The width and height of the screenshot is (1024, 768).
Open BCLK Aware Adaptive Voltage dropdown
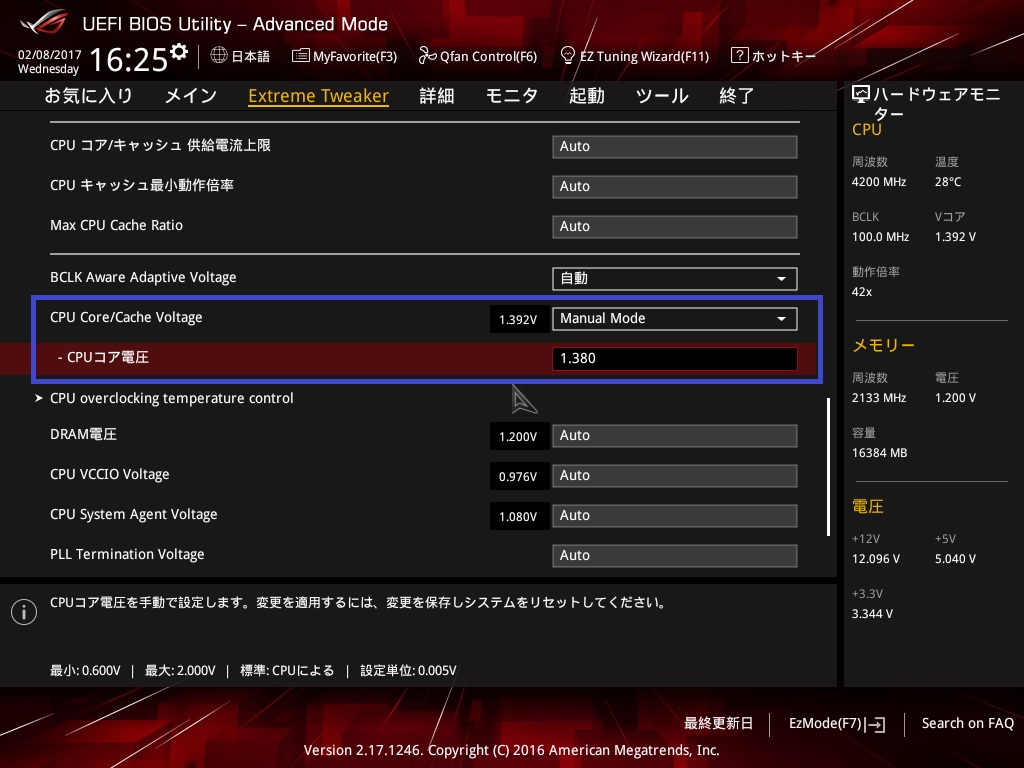(675, 278)
